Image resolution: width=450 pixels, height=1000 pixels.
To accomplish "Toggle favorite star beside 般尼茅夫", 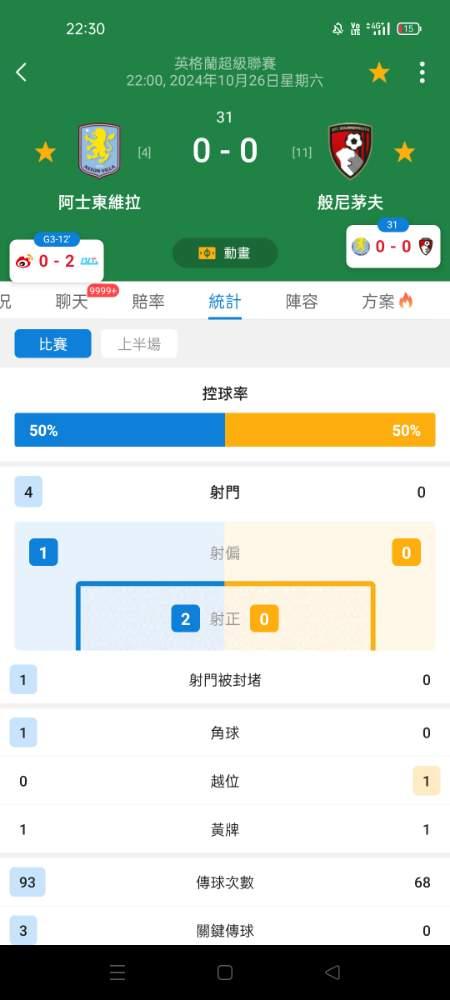I will click(405, 152).
